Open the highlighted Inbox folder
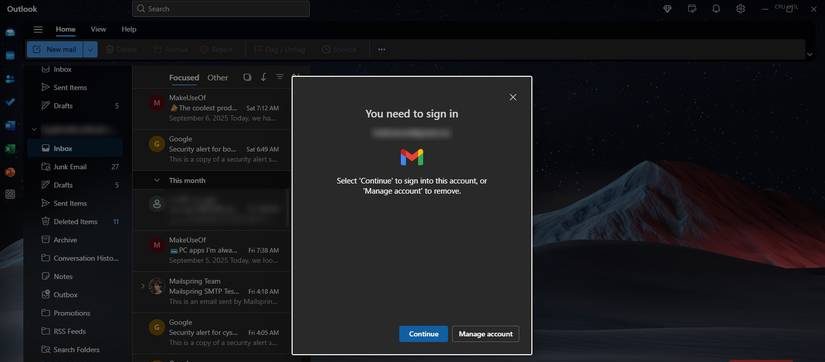825x362 pixels. [x=75, y=148]
